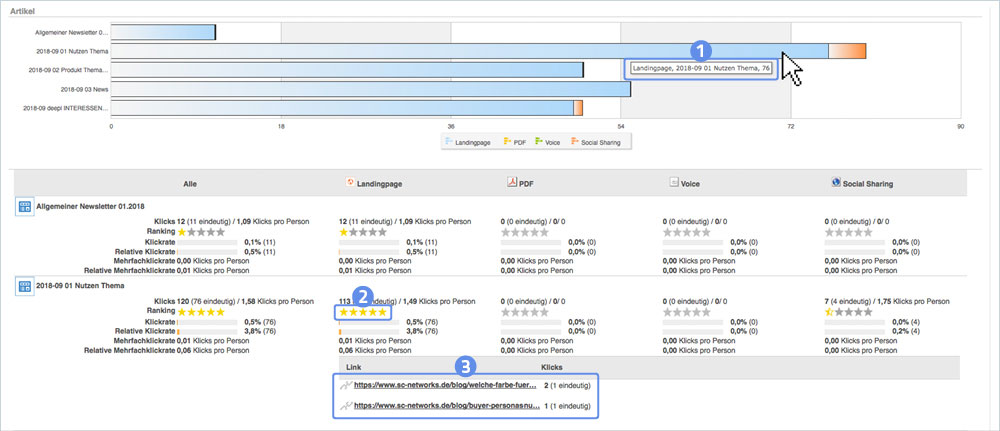Click the PDF column header icon
The width and height of the screenshot is (1000, 431).
[x=510, y=184]
